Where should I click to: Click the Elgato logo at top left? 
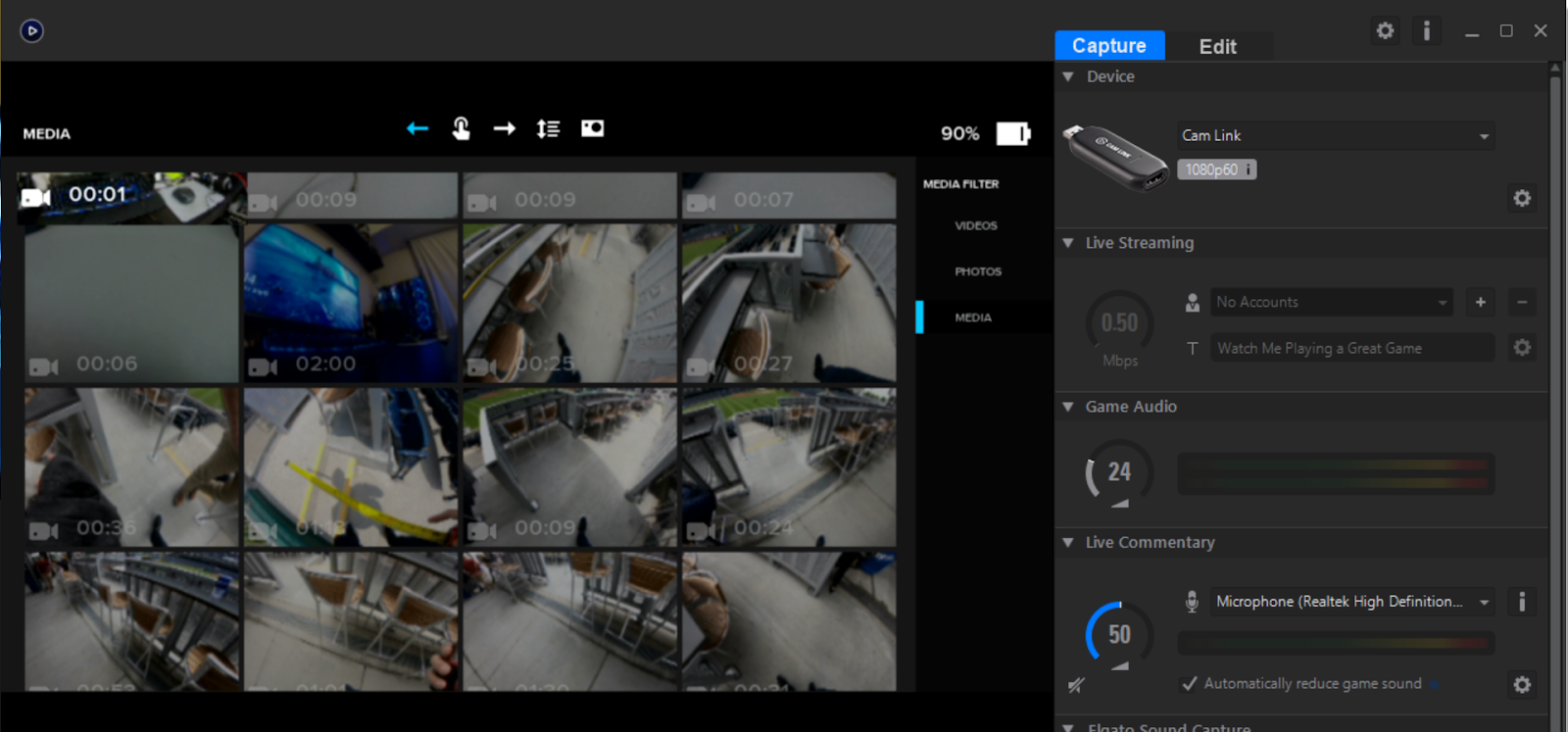pos(31,30)
